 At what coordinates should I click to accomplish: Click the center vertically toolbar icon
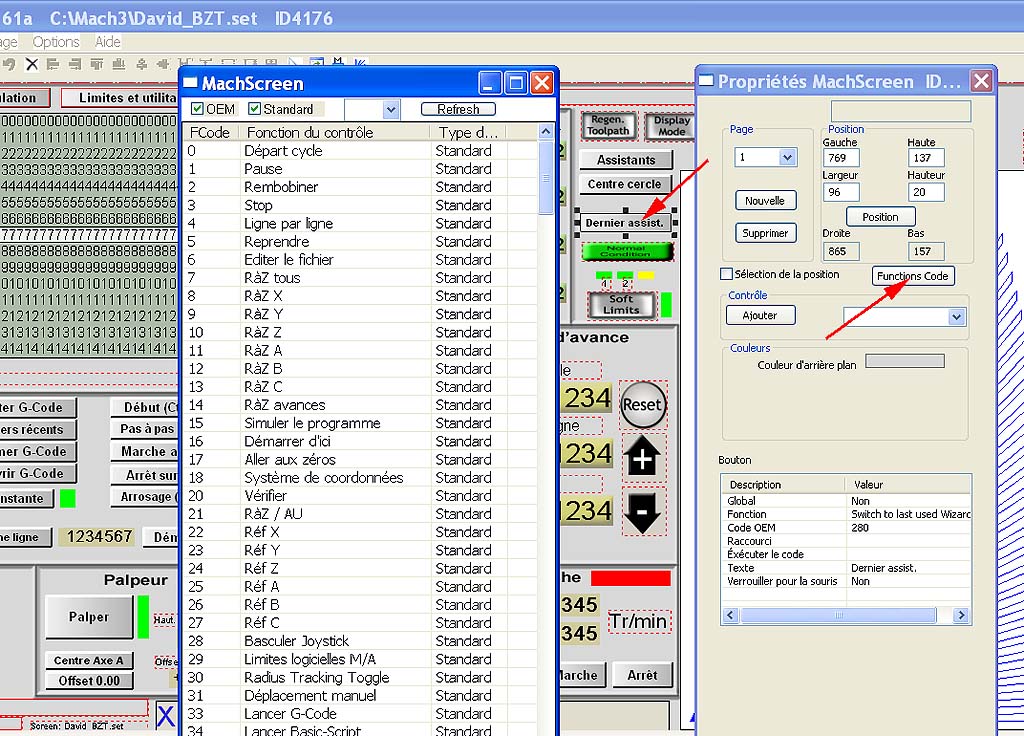point(161,64)
